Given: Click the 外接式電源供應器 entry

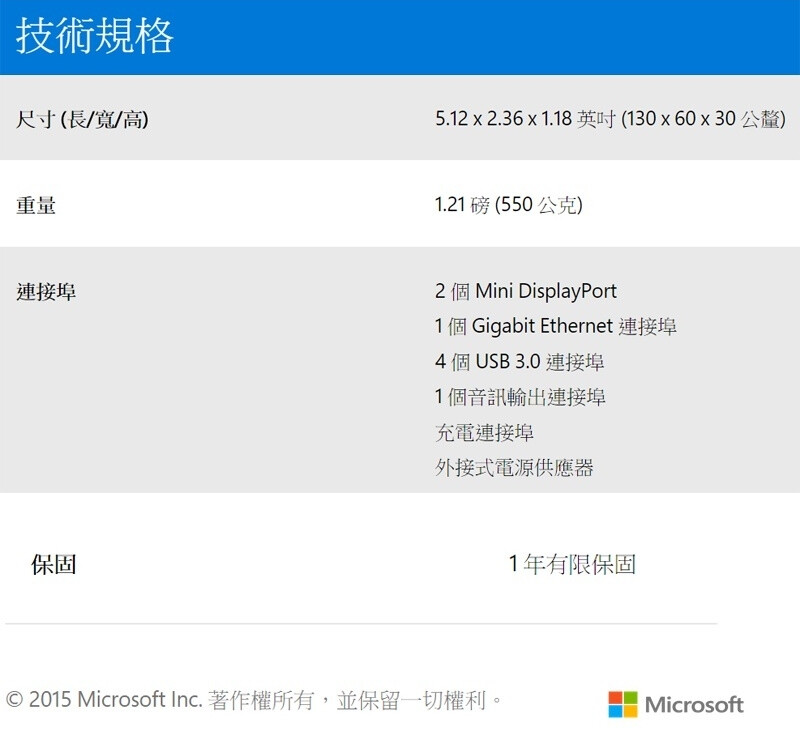Looking at the screenshot, I should tap(514, 467).
